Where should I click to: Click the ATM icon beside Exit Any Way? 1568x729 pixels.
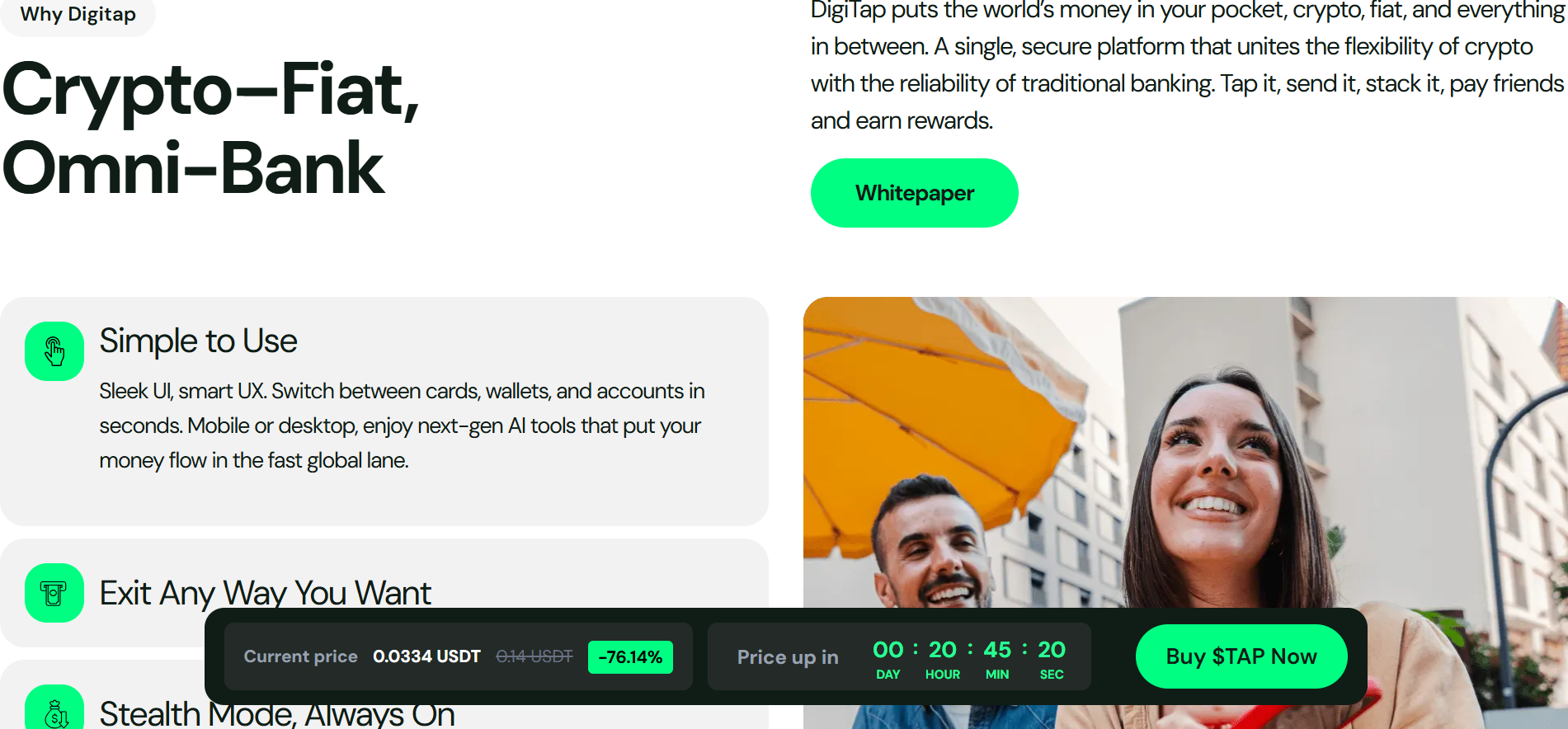tap(54, 593)
